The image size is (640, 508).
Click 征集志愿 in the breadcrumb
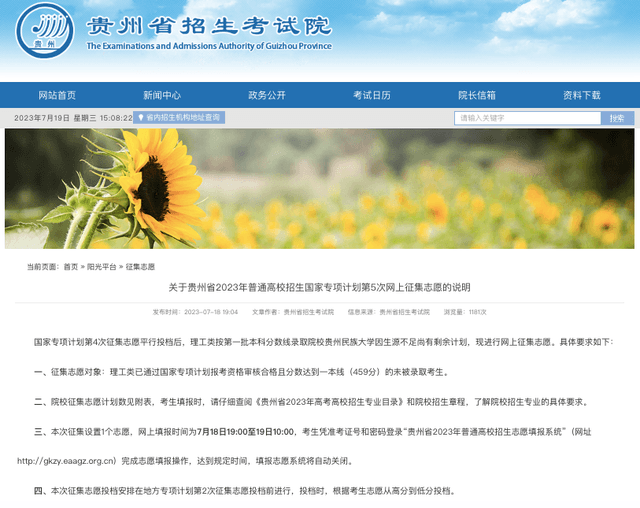point(141,267)
